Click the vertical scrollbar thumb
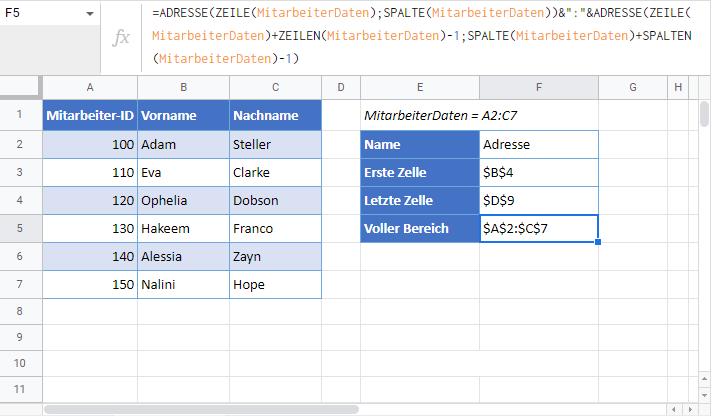This screenshot has width=711, height=416. pyautogui.click(x=704, y=114)
